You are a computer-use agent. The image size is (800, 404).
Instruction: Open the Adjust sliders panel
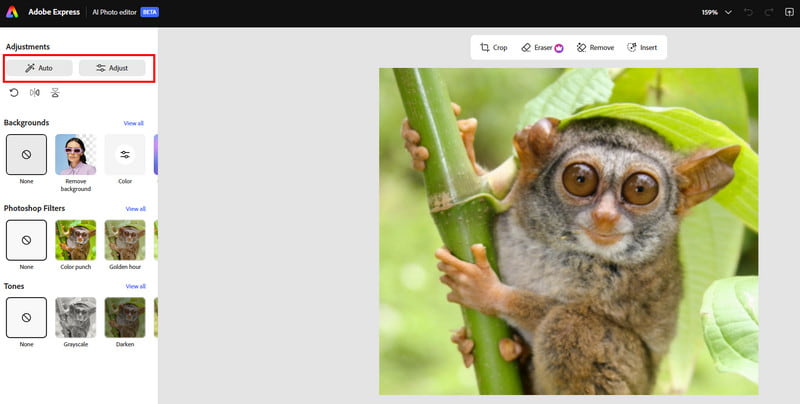coord(112,68)
